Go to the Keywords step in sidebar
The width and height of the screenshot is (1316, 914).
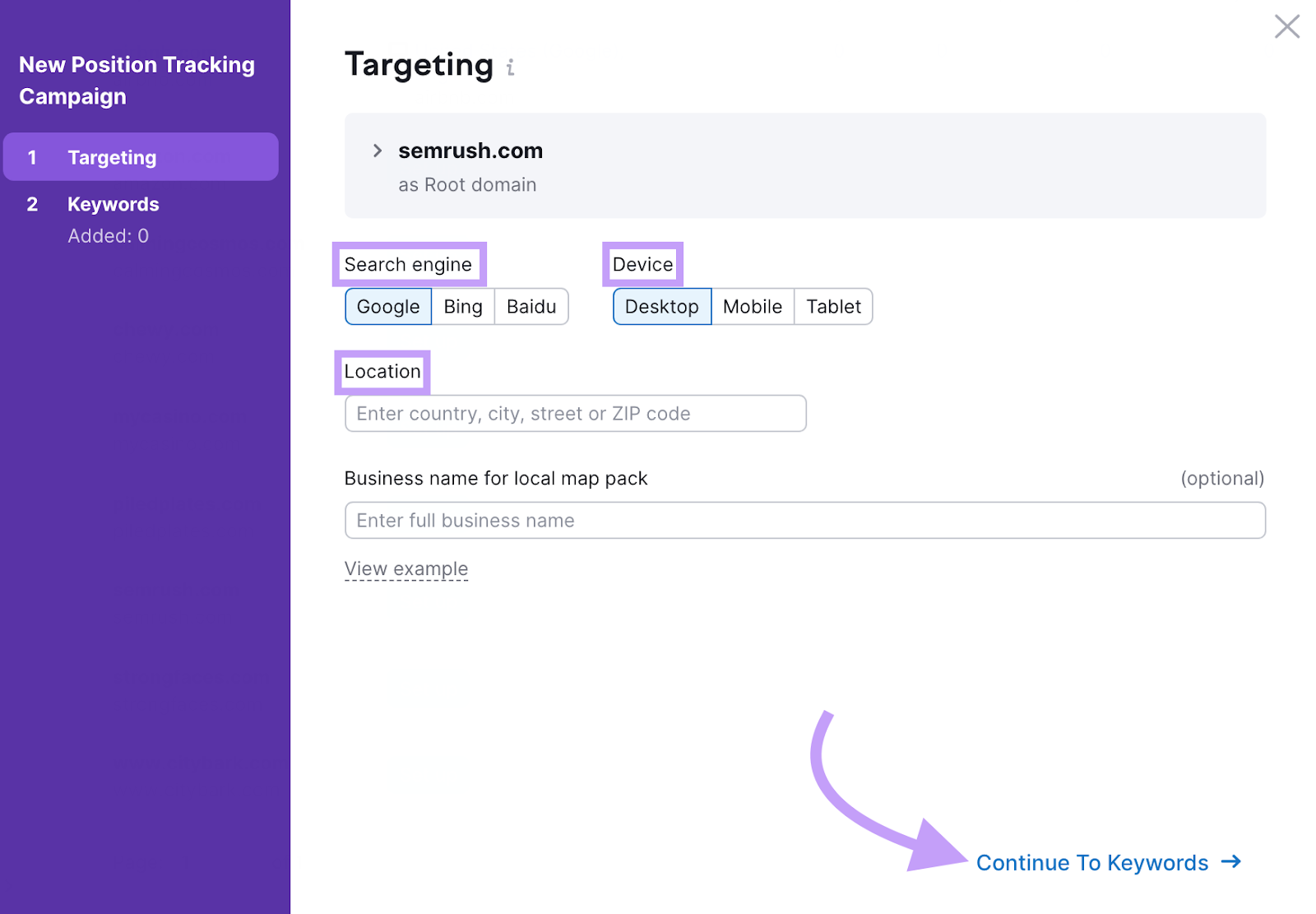114,204
